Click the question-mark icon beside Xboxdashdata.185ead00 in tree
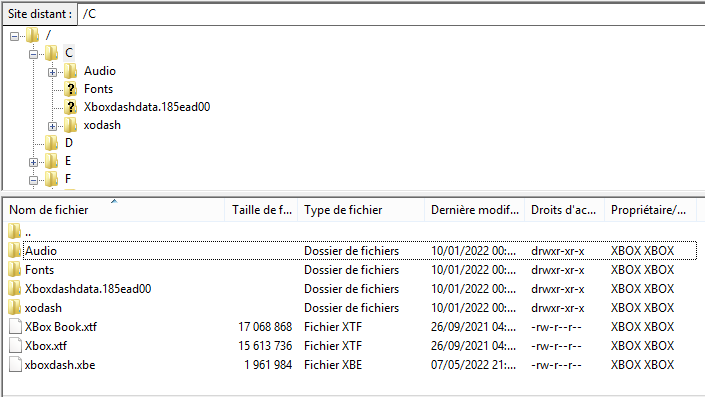The width and height of the screenshot is (705, 397). click(x=70, y=107)
